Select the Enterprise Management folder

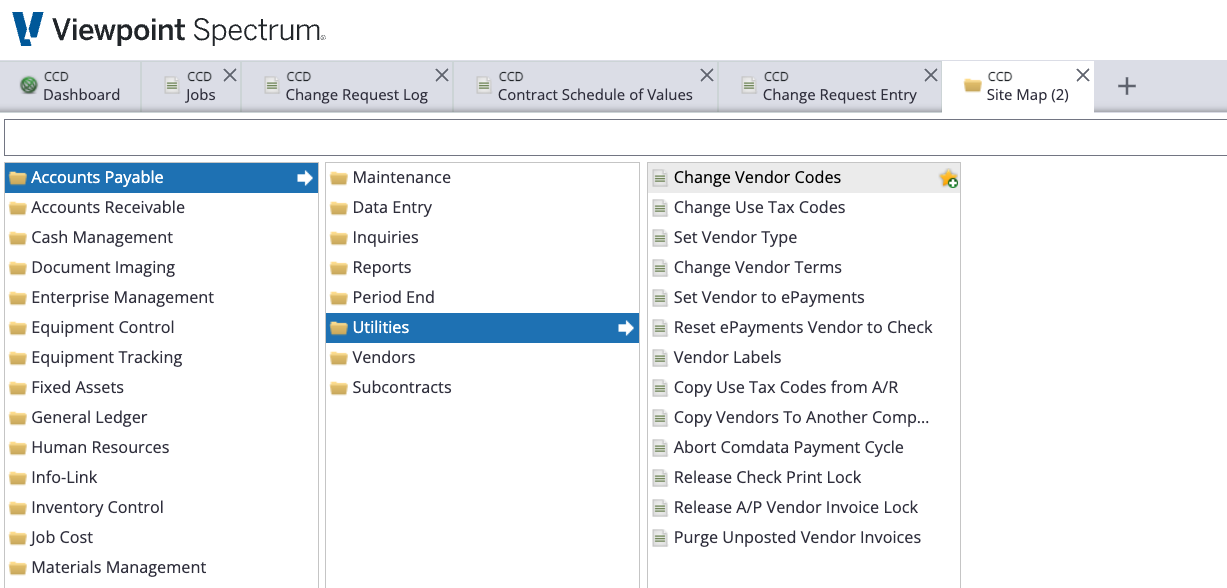click(162, 298)
